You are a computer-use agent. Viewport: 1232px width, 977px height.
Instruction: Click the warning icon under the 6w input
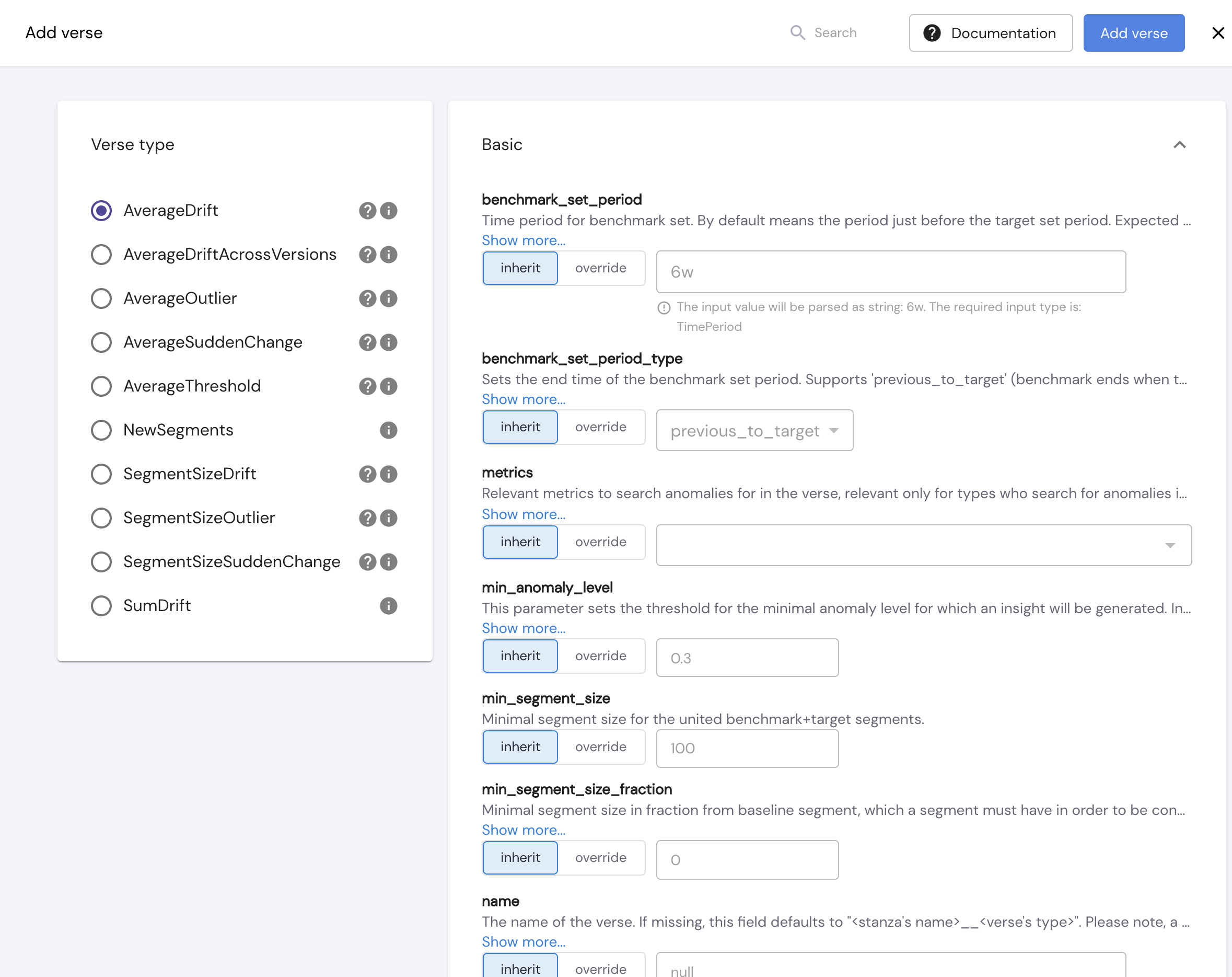pyautogui.click(x=664, y=307)
